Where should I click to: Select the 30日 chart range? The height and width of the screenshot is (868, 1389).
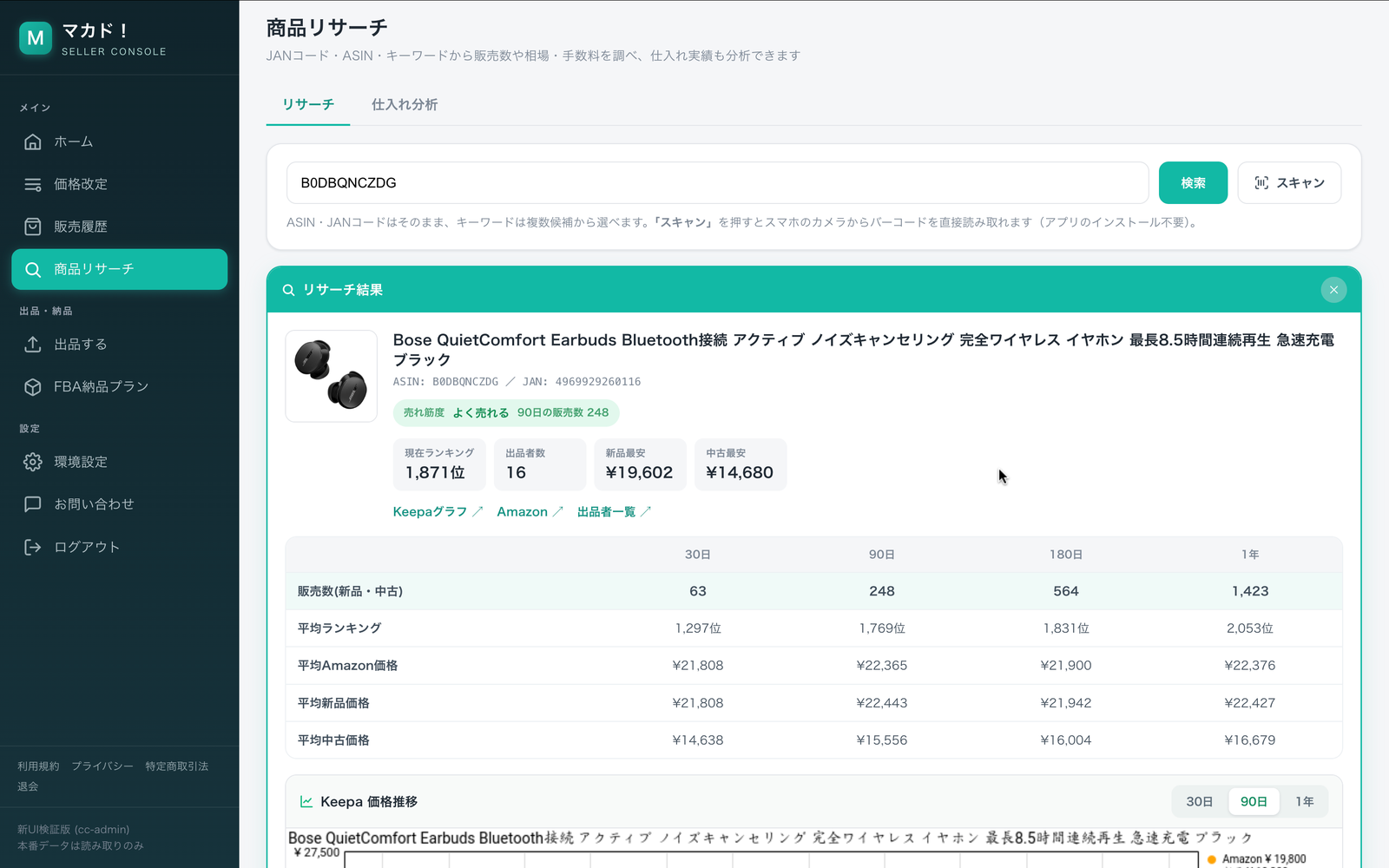[x=1200, y=802]
